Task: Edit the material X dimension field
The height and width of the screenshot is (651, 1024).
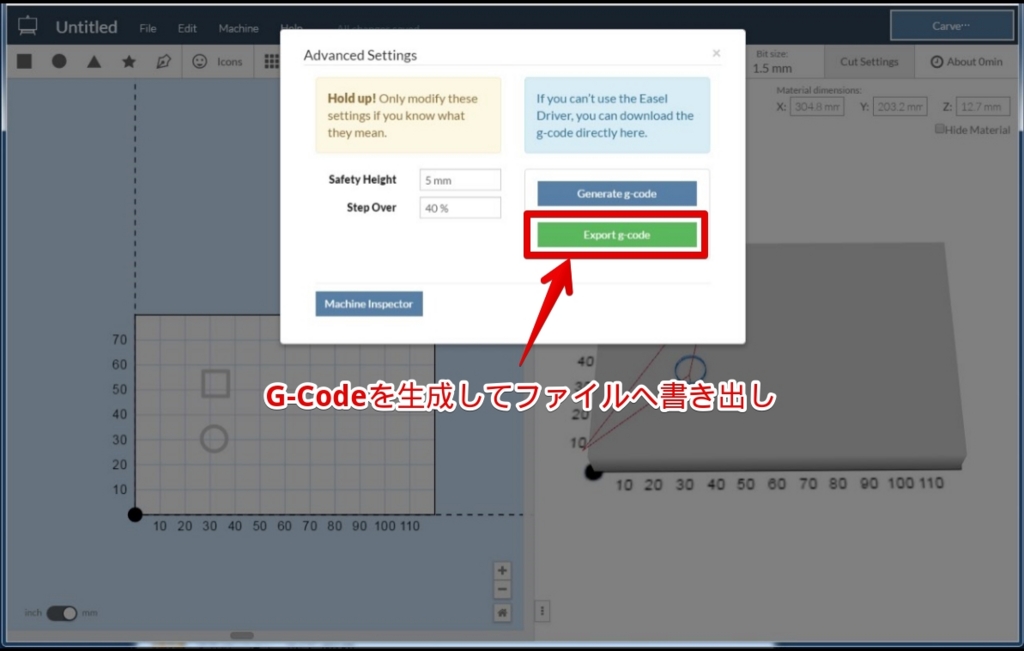Action: coord(817,106)
